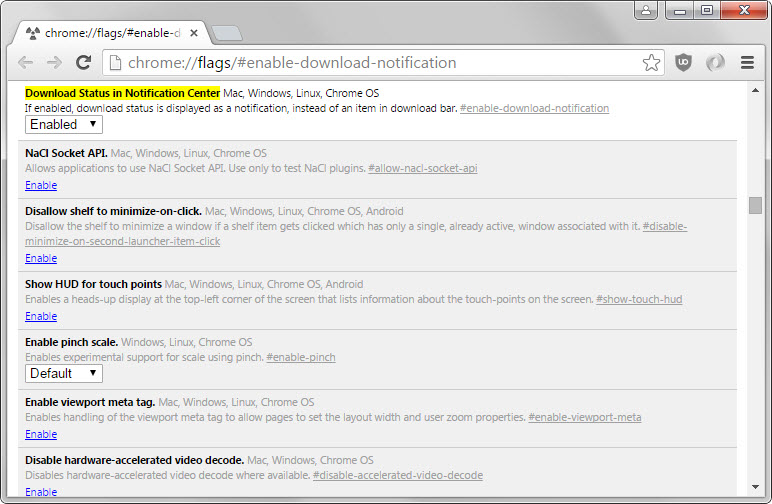Click the greyed round extension icon
Screen dimensions: 772x504
[x=715, y=63]
